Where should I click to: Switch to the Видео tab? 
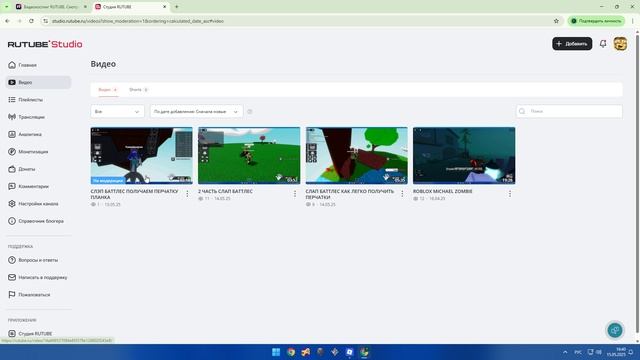[x=108, y=90]
